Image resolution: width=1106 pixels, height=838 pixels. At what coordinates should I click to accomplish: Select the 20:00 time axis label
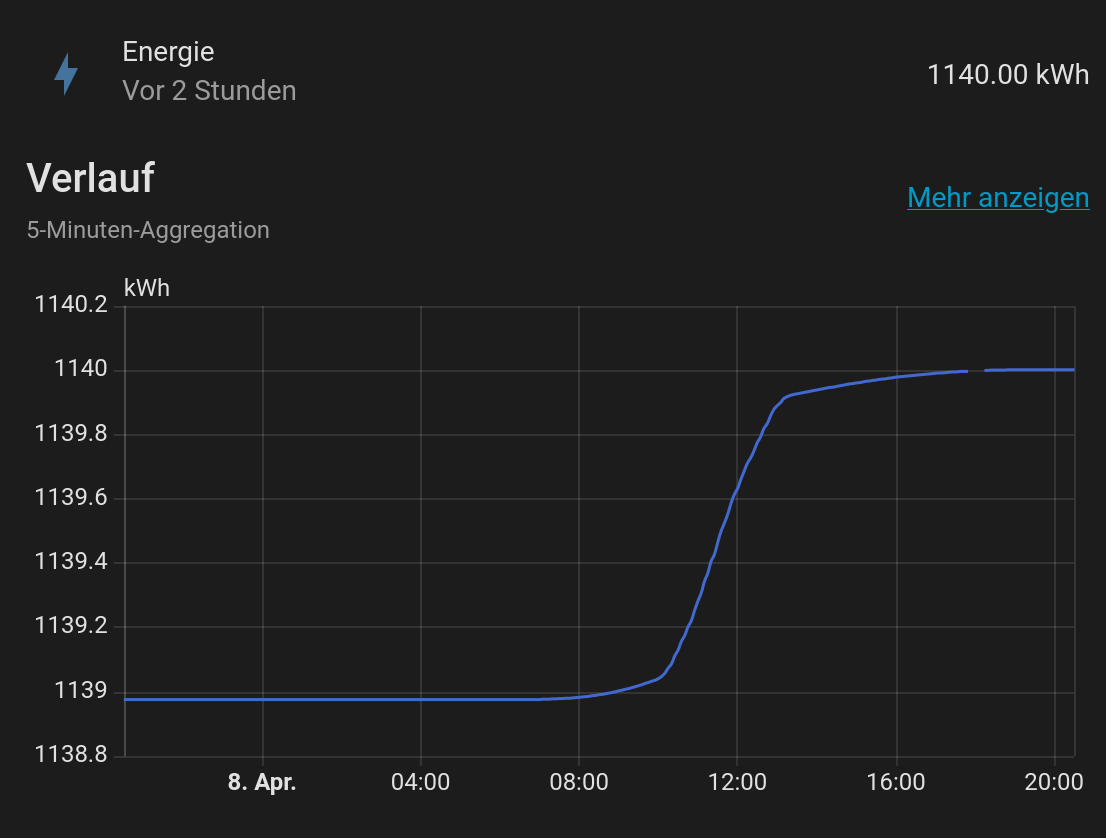[1054, 782]
